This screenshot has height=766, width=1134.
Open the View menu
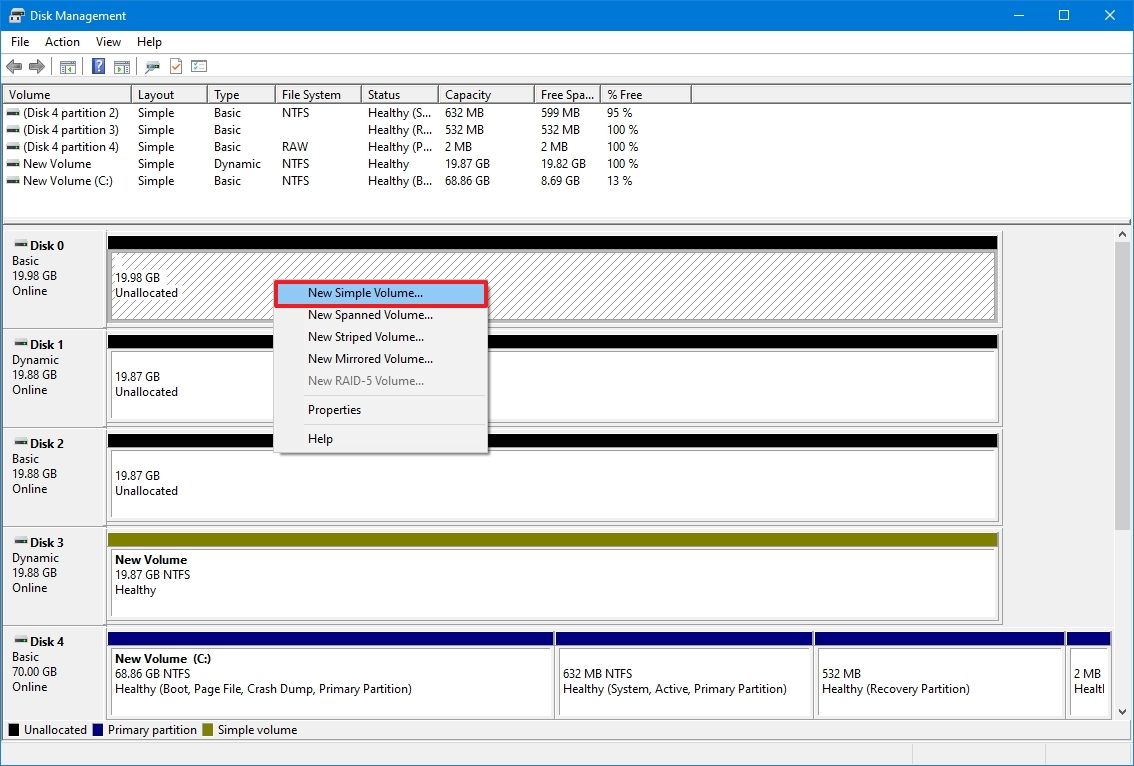coord(108,42)
